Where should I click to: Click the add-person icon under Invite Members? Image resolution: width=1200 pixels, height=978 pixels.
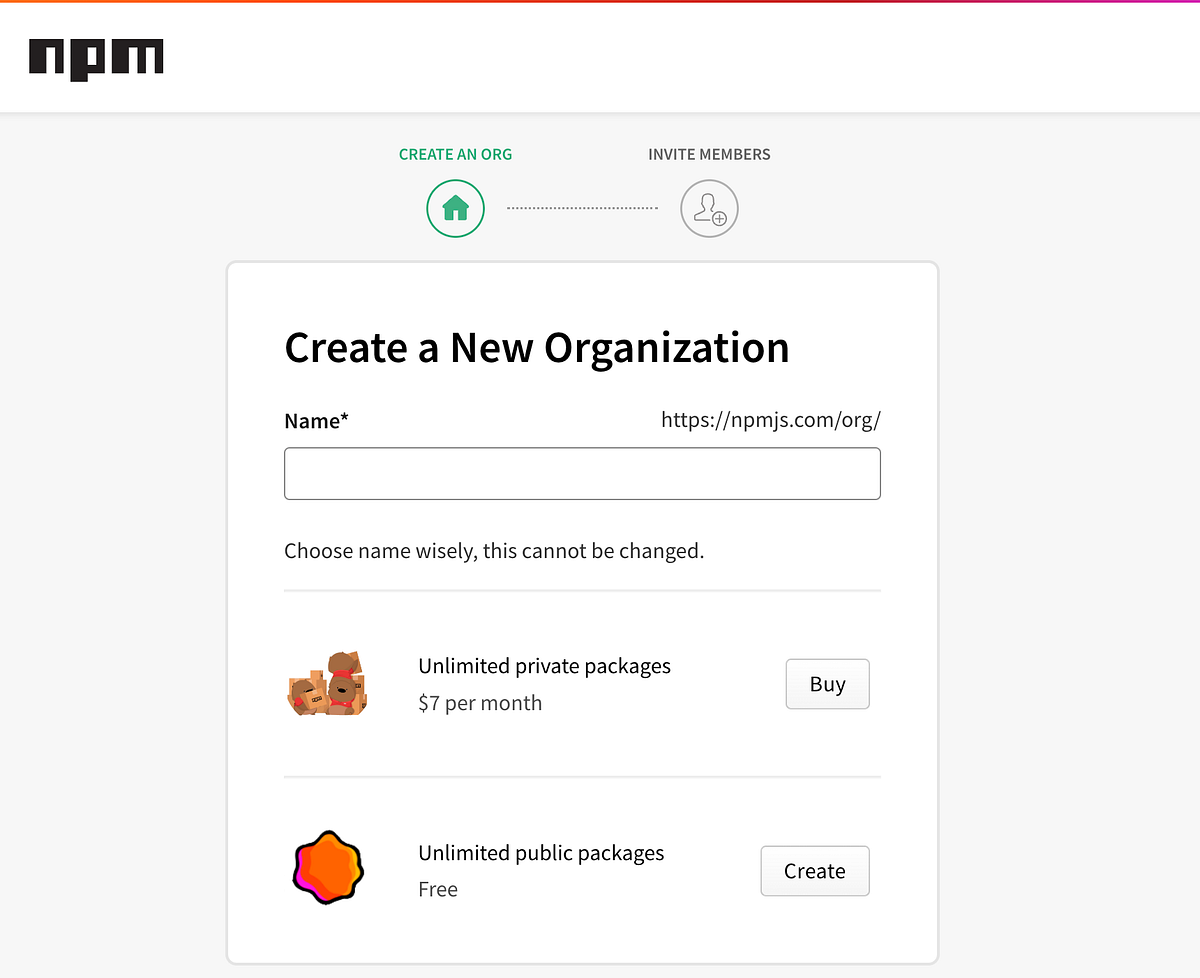pyautogui.click(x=709, y=208)
